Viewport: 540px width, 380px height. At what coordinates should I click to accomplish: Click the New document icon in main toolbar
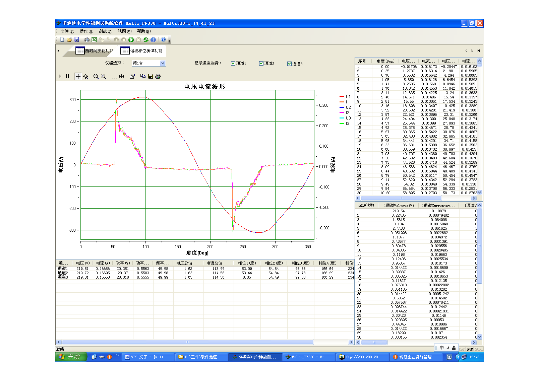[x=62, y=40]
